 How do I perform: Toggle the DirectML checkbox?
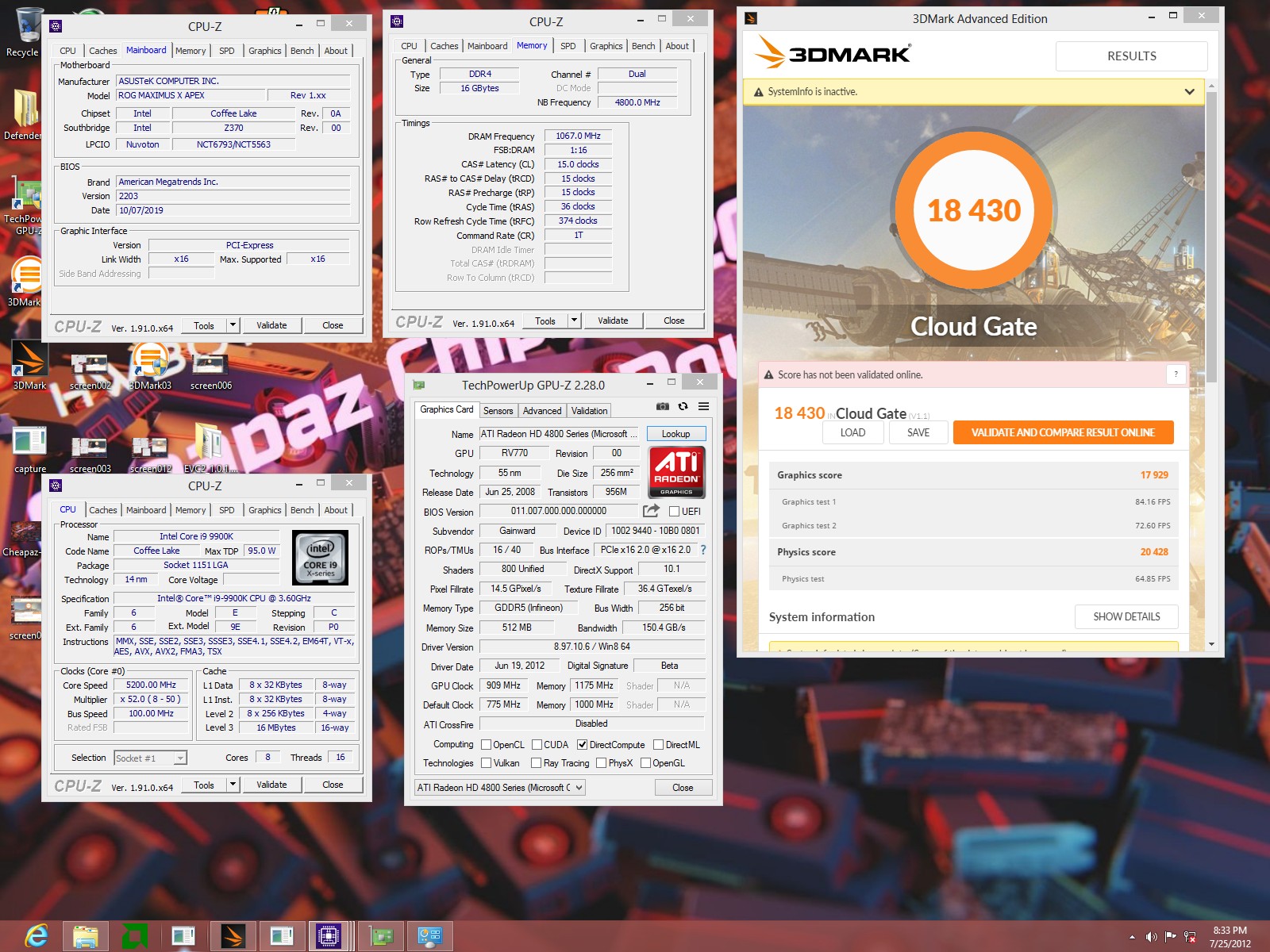658,745
